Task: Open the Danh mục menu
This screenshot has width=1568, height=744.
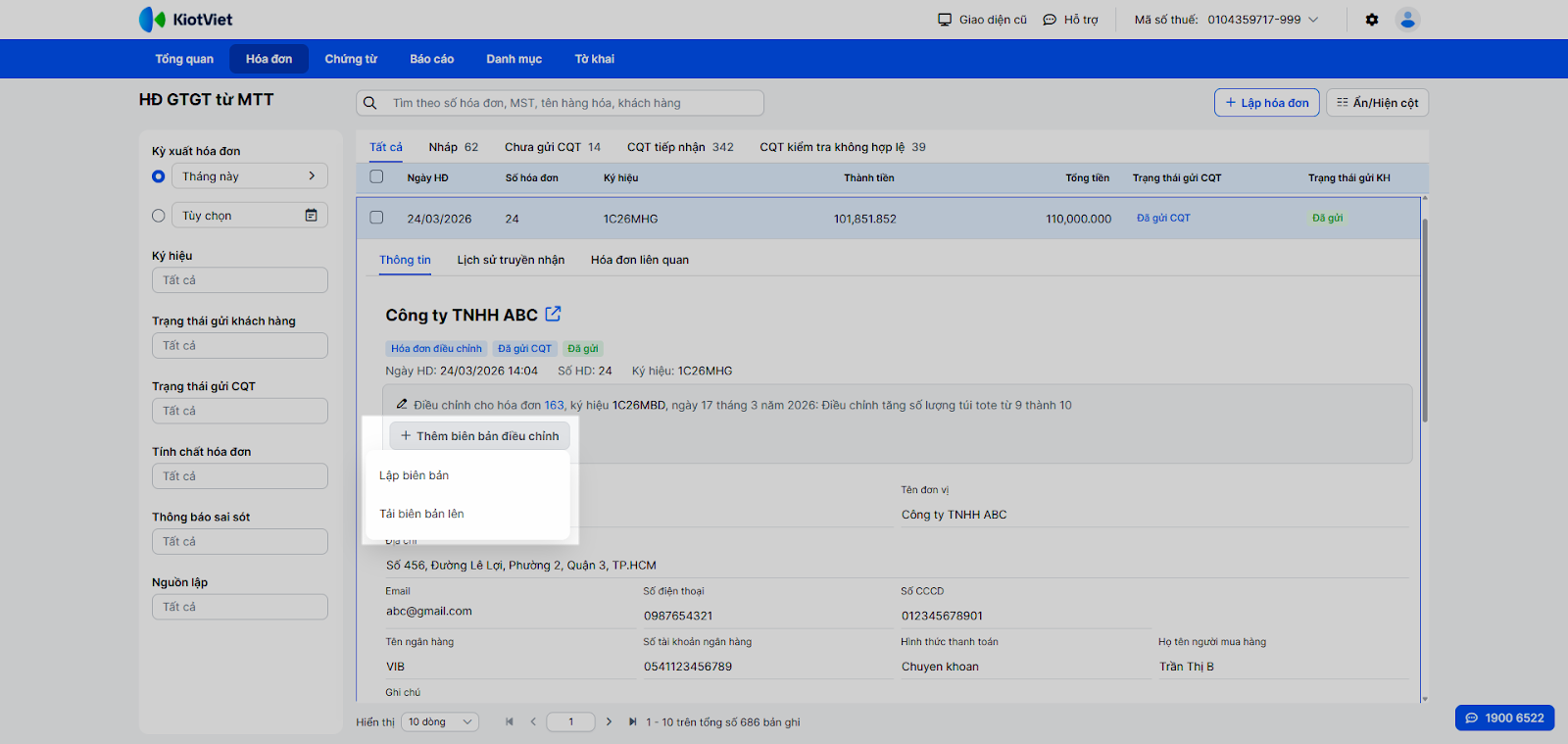Action: pyautogui.click(x=514, y=59)
